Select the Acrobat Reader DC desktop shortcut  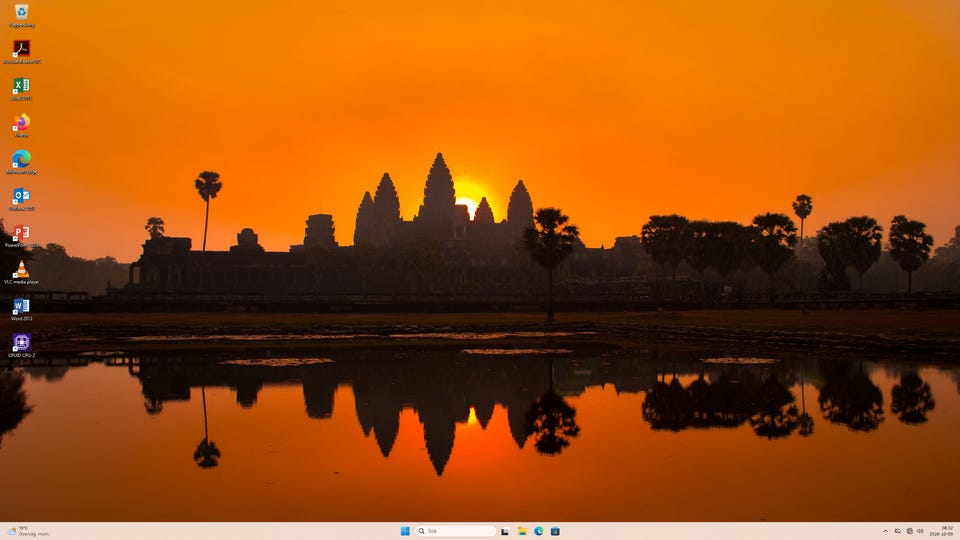point(21,51)
